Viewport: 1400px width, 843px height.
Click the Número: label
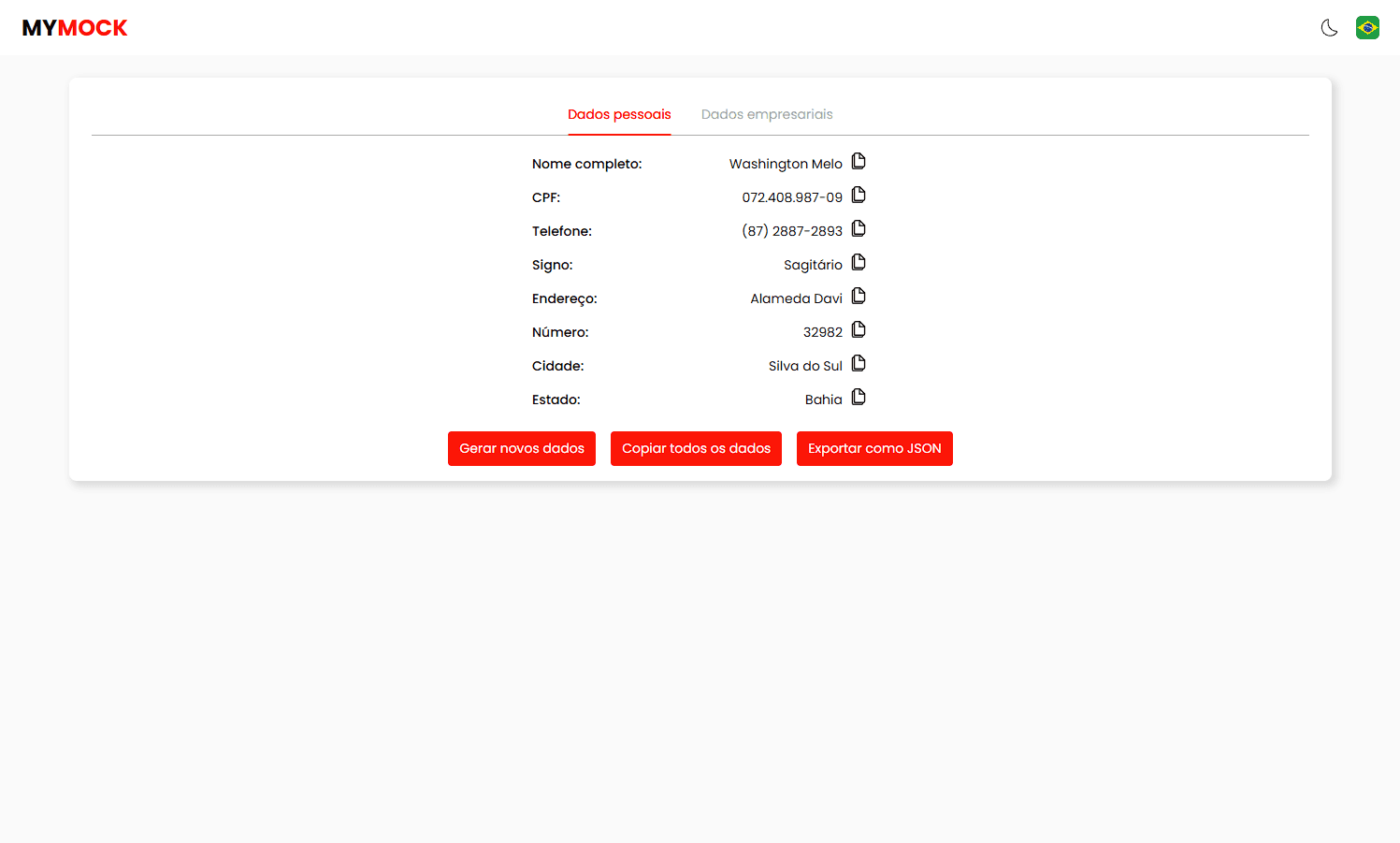point(560,332)
